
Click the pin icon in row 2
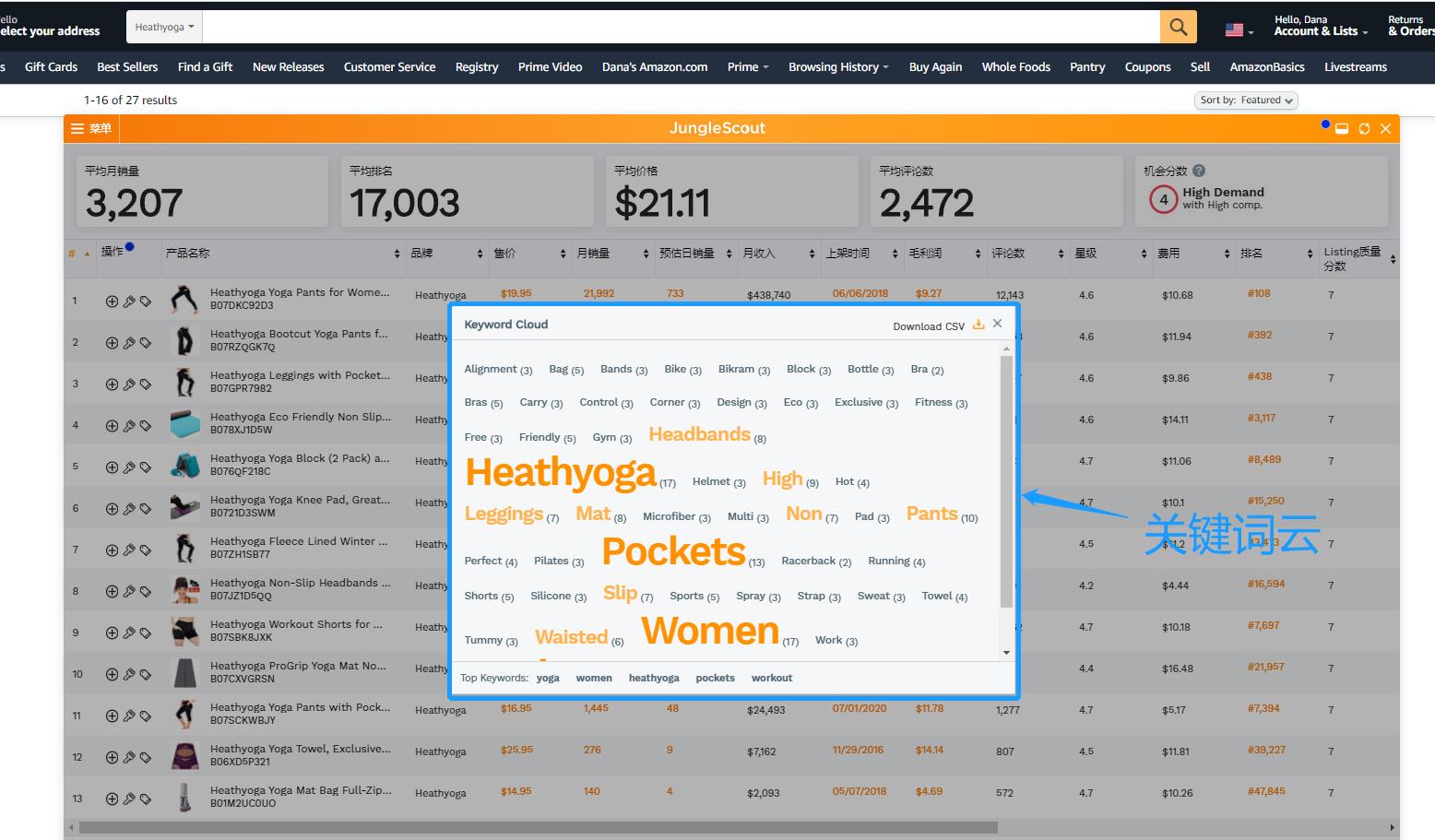pos(129,343)
